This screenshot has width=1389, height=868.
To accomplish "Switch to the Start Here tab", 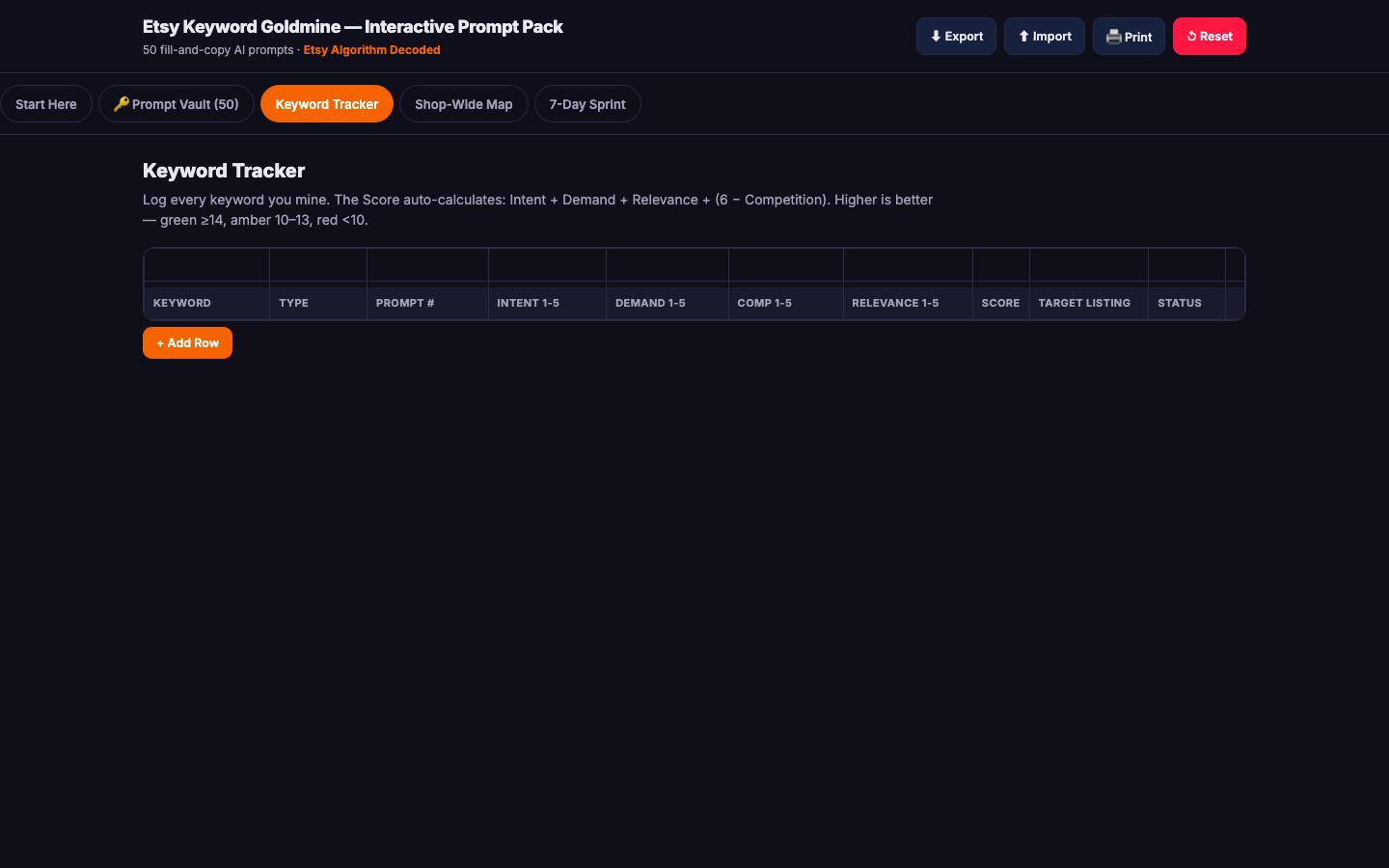I will coord(46,104).
